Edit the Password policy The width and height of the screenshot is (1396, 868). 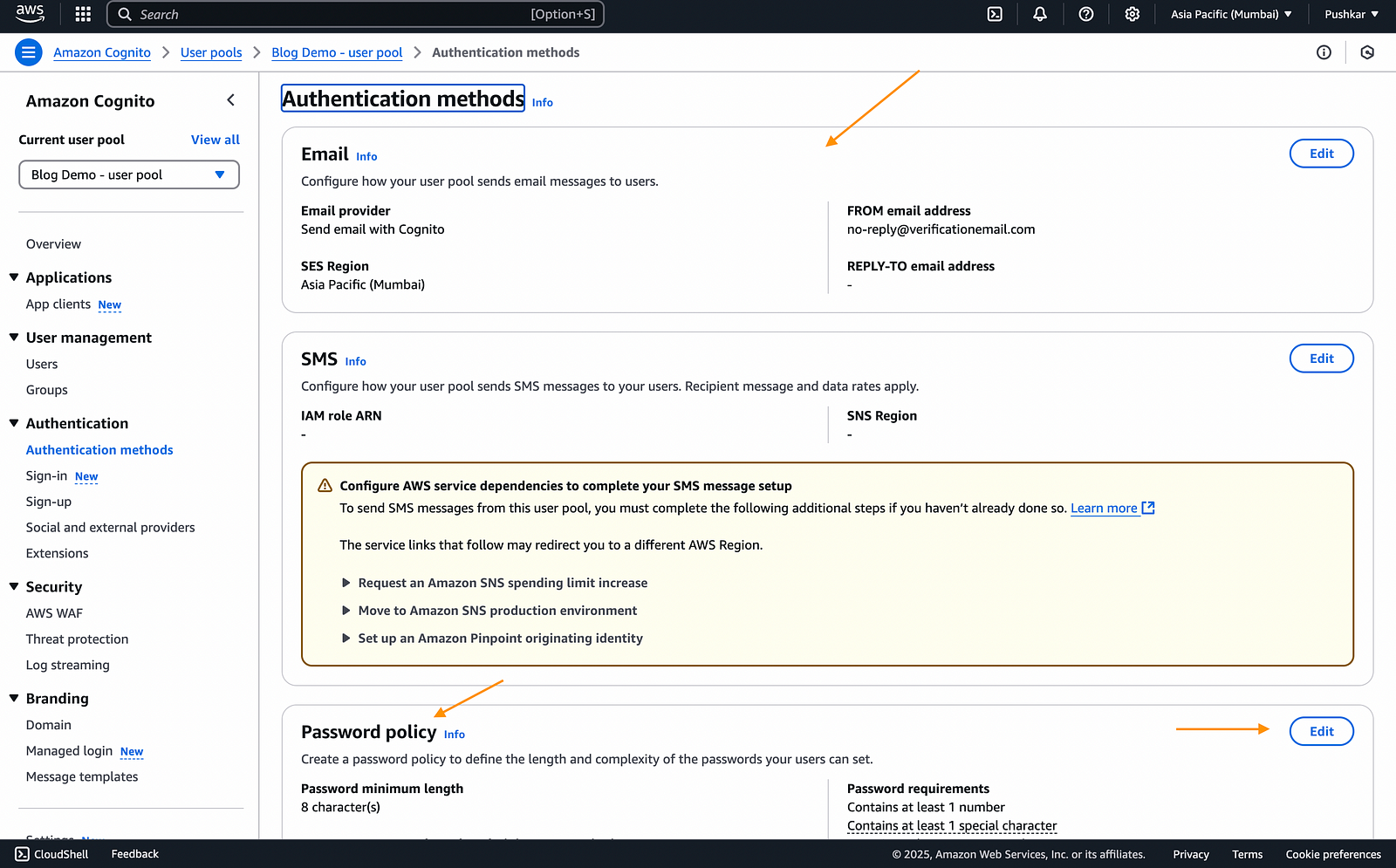point(1321,732)
